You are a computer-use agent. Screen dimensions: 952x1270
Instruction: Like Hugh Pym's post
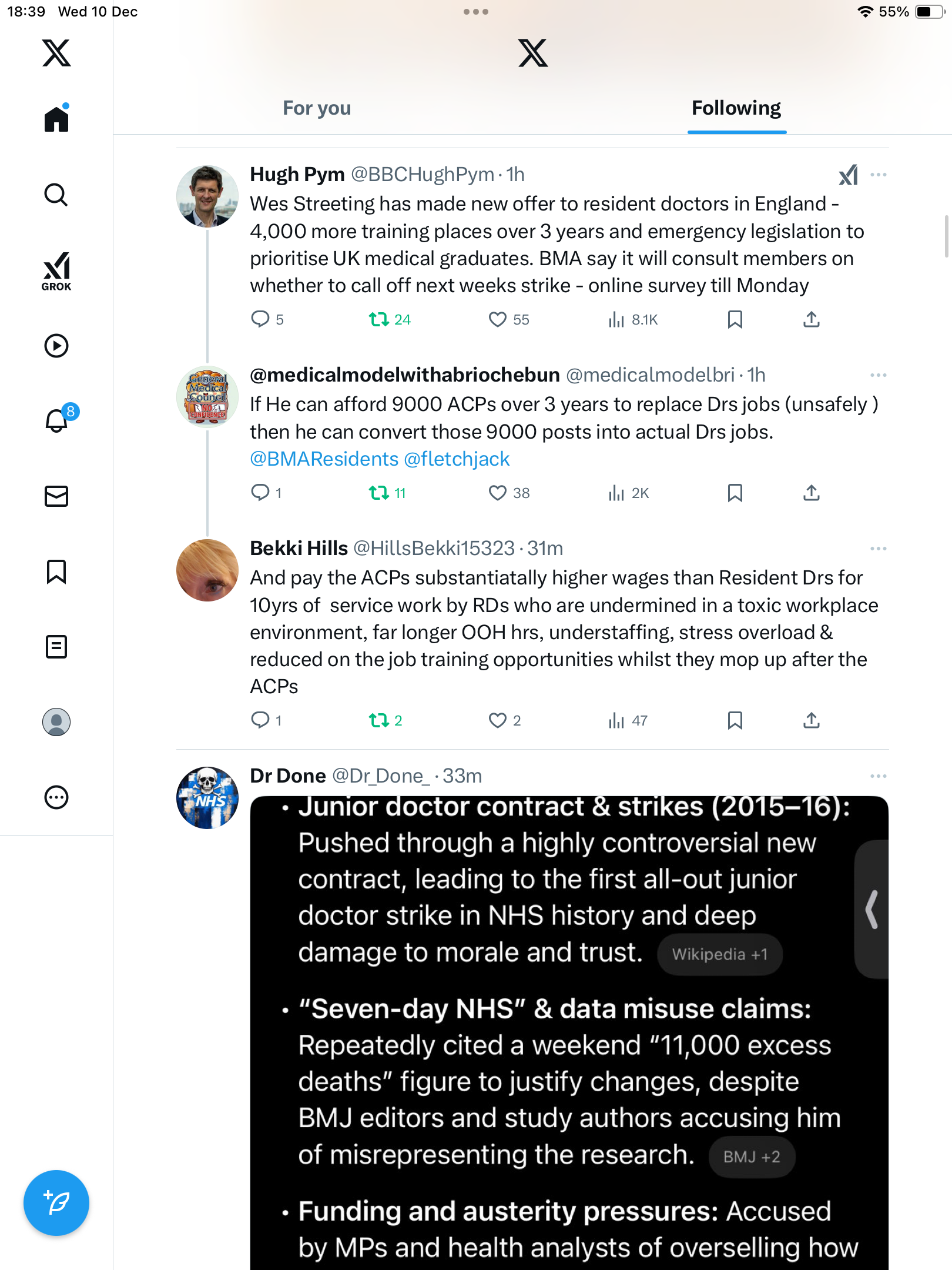[497, 319]
